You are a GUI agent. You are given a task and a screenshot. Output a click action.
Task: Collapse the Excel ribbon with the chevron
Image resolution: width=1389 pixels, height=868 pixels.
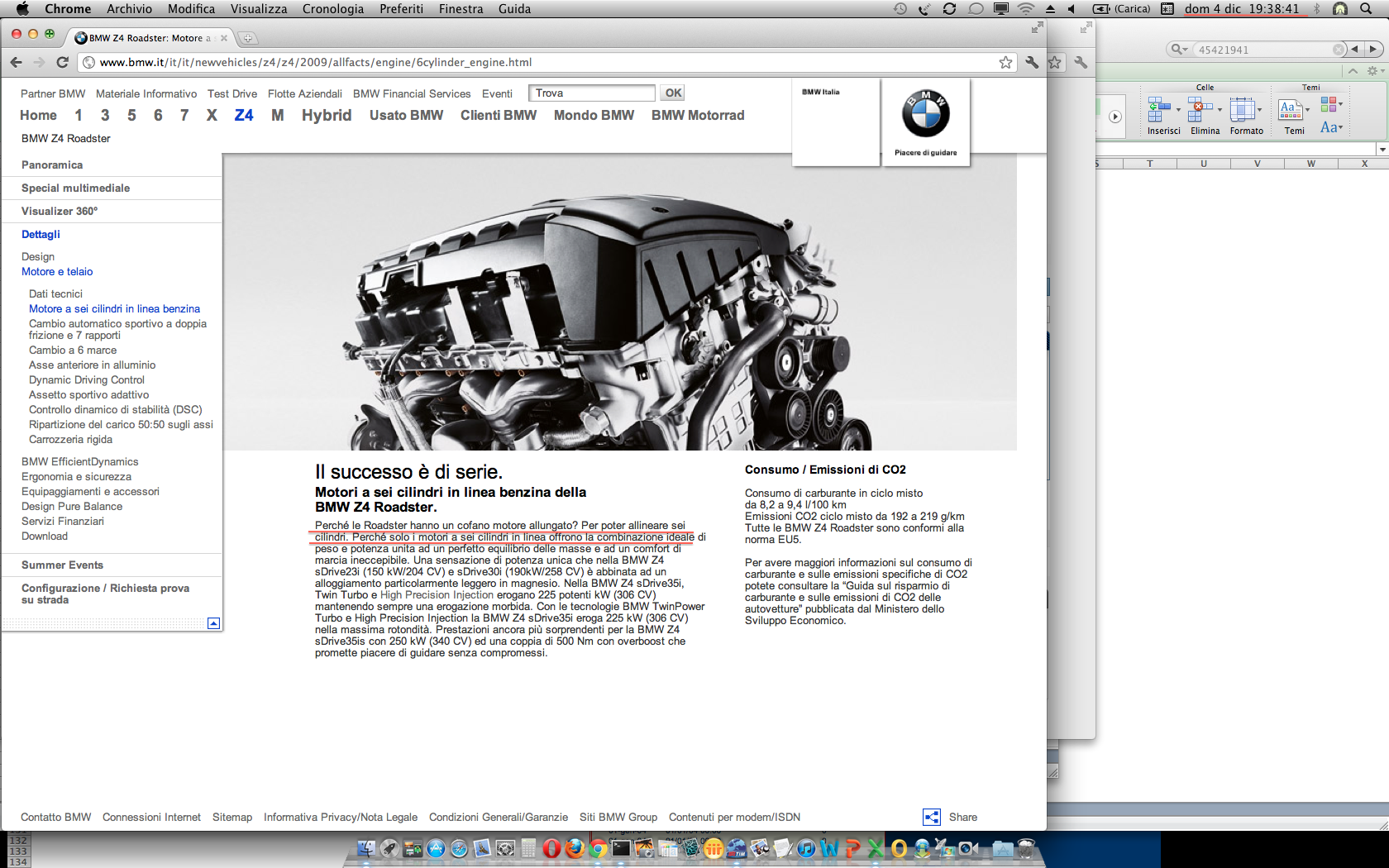point(1353,71)
